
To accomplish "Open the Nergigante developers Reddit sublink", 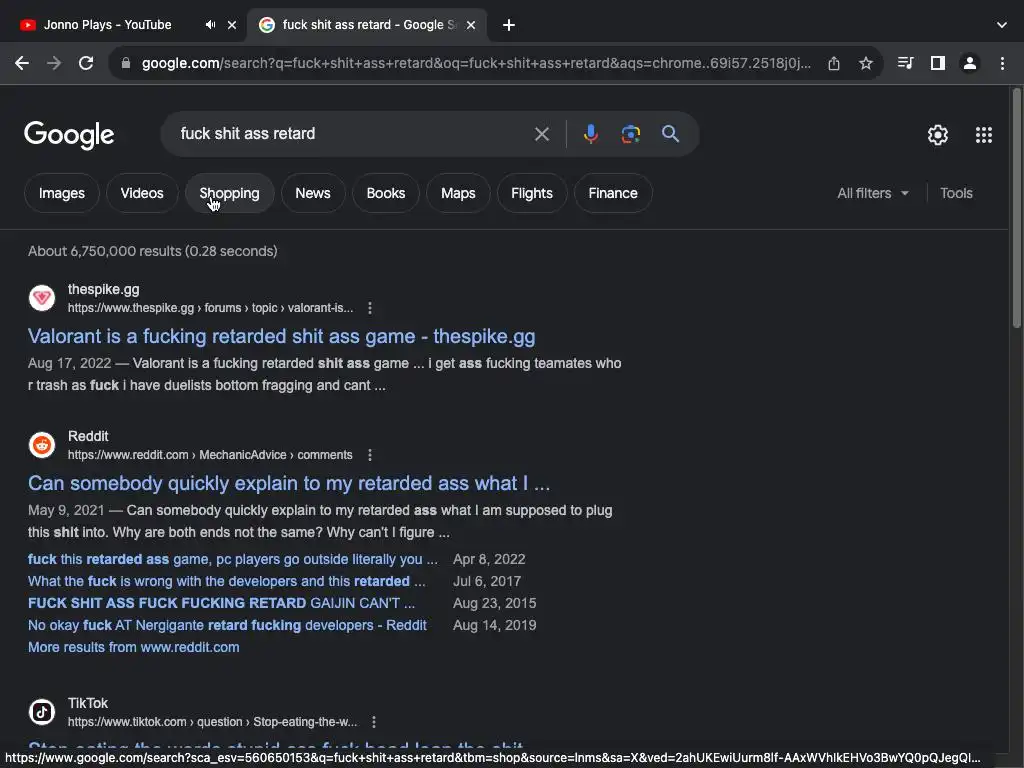I will [227, 626].
